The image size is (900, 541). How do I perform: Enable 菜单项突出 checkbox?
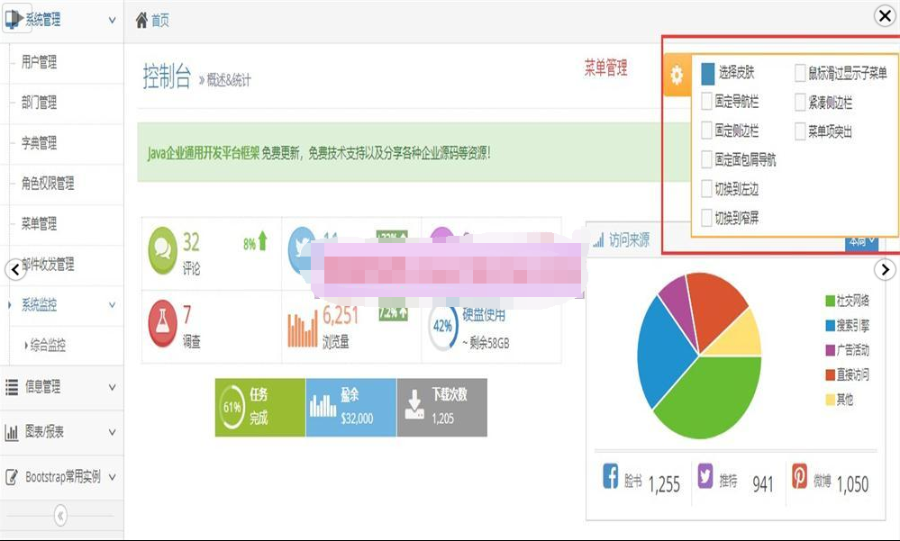(x=800, y=131)
